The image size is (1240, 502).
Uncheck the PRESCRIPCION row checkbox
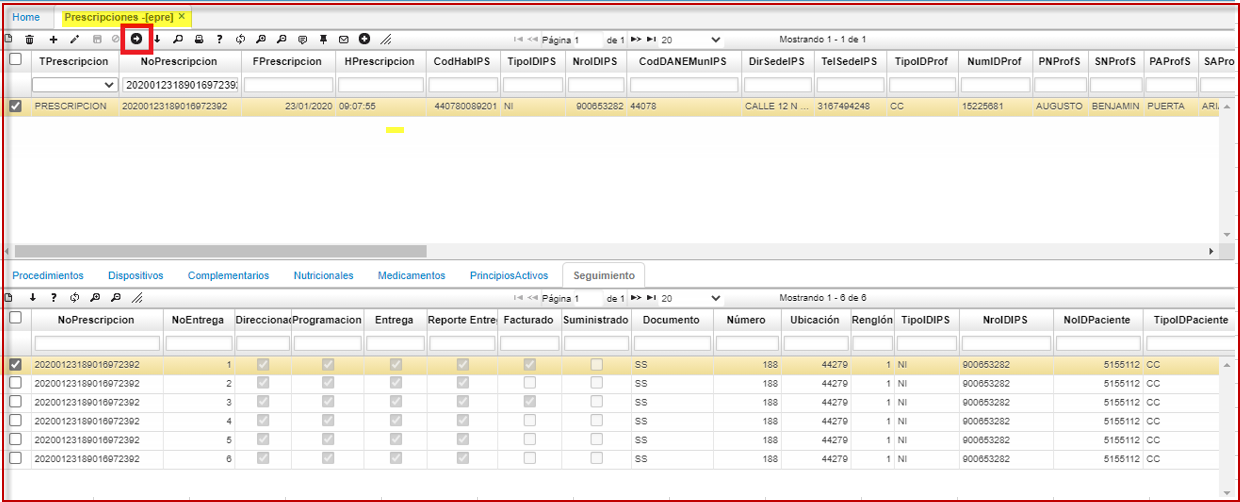pos(15,106)
